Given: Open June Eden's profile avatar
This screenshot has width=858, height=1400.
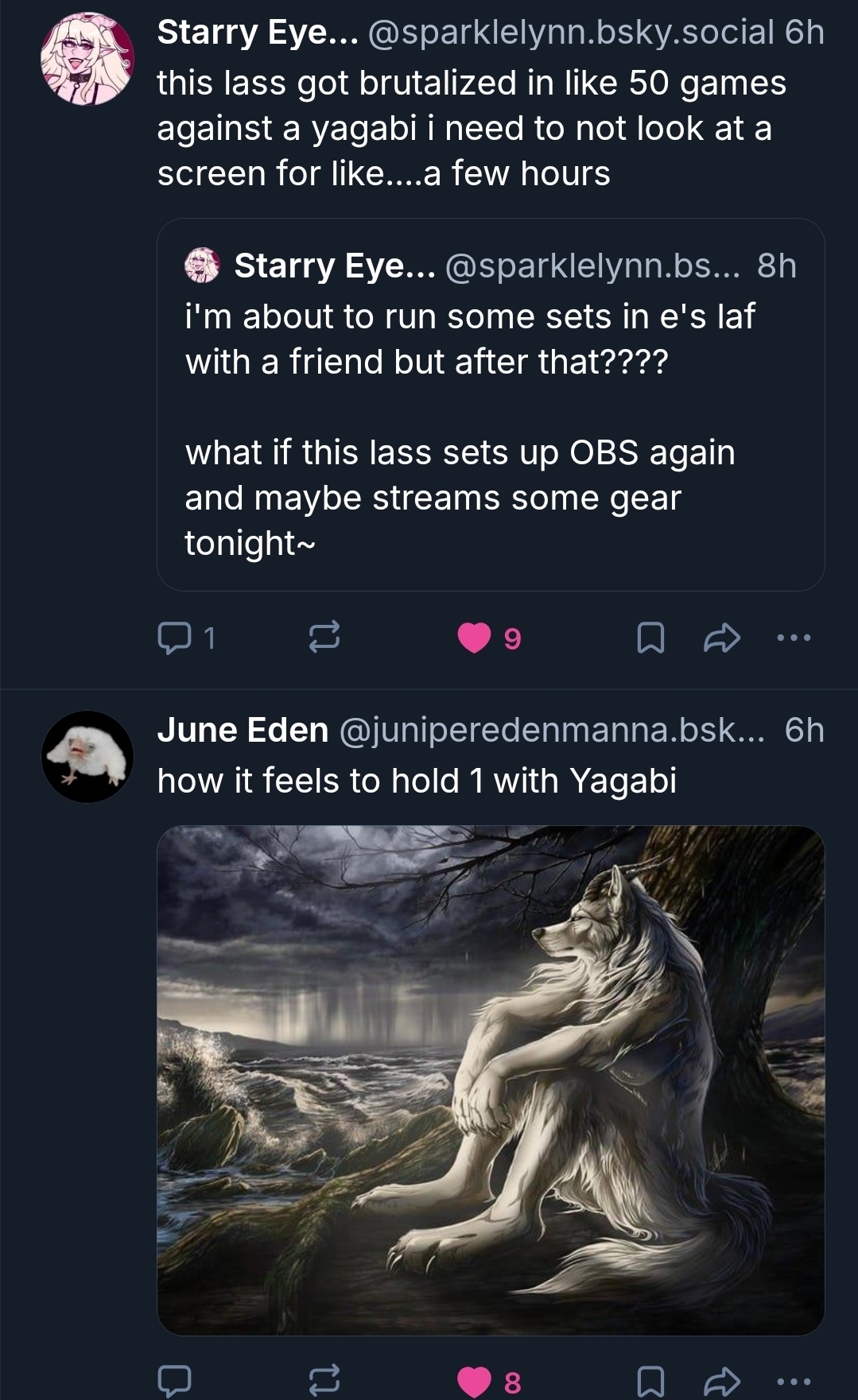Looking at the screenshot, I should click(x=87, y=756).
